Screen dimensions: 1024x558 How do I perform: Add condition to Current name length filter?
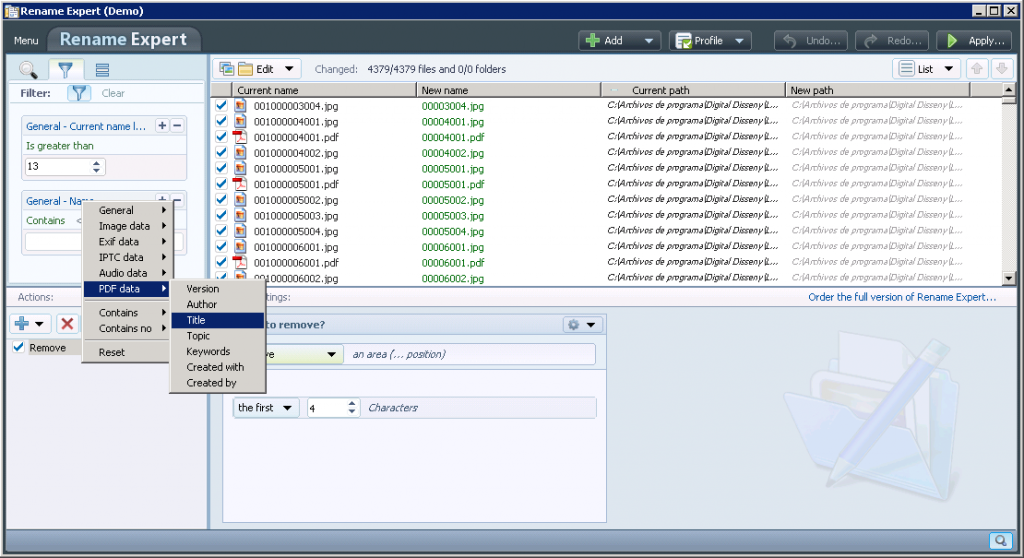click(x=162, y=125)
